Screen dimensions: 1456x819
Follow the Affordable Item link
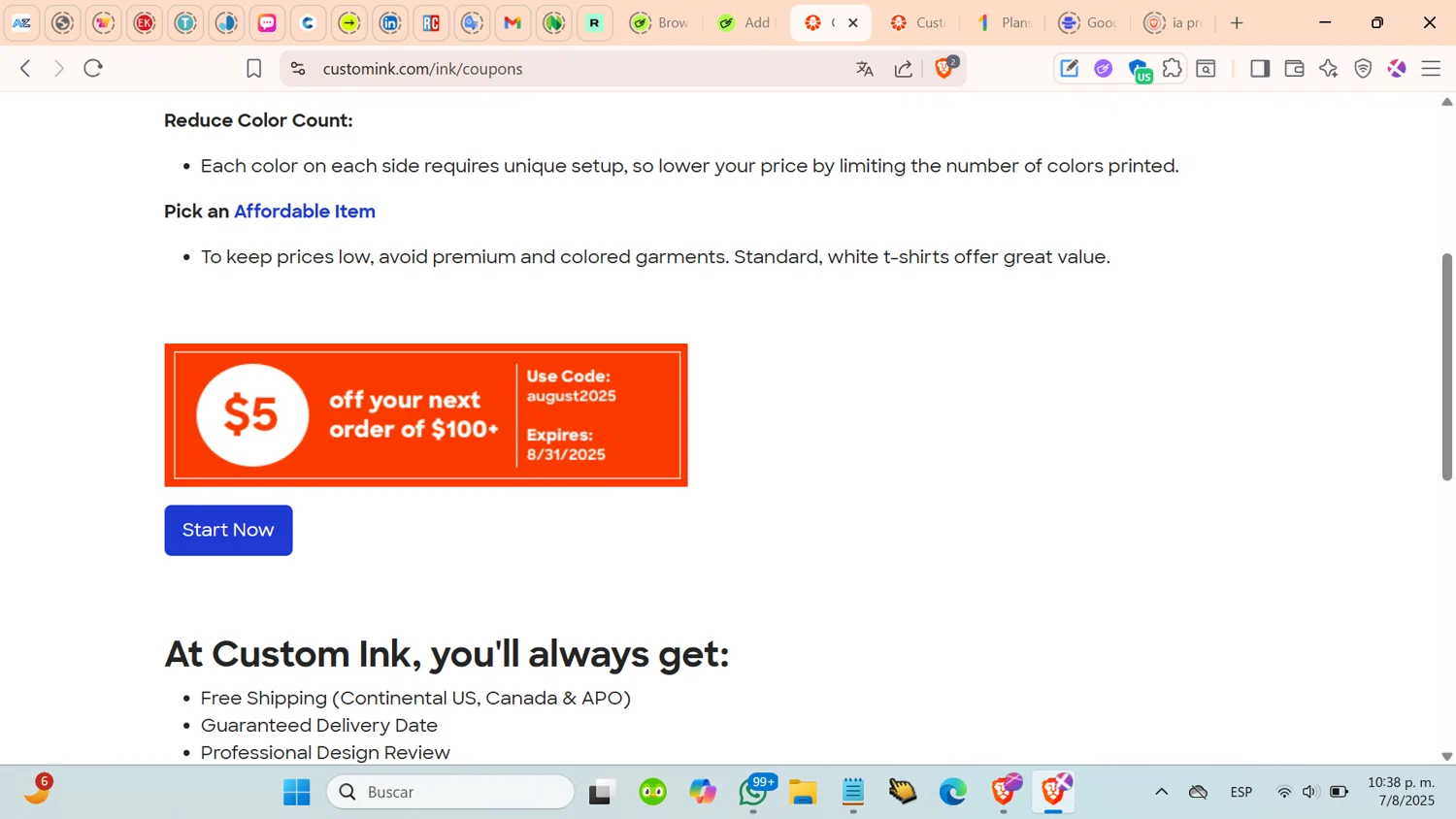305,212
